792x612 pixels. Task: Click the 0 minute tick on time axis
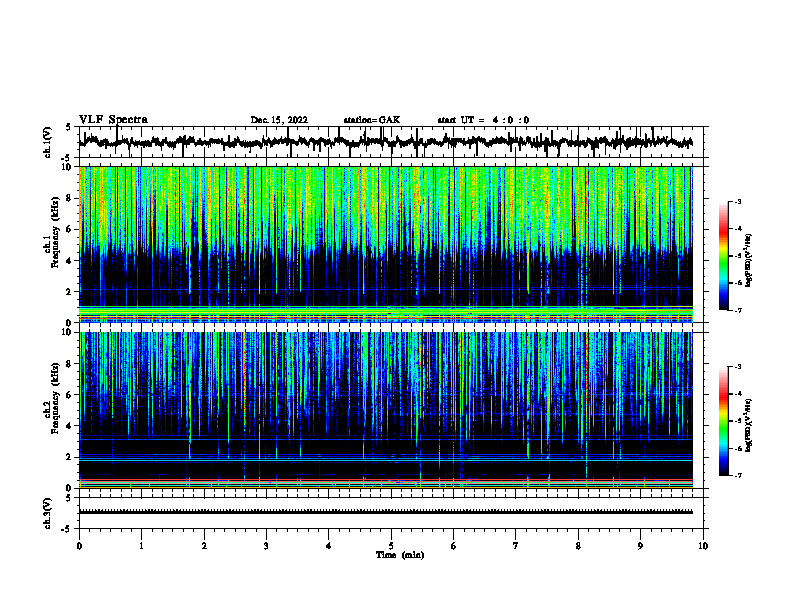[79, 546]
